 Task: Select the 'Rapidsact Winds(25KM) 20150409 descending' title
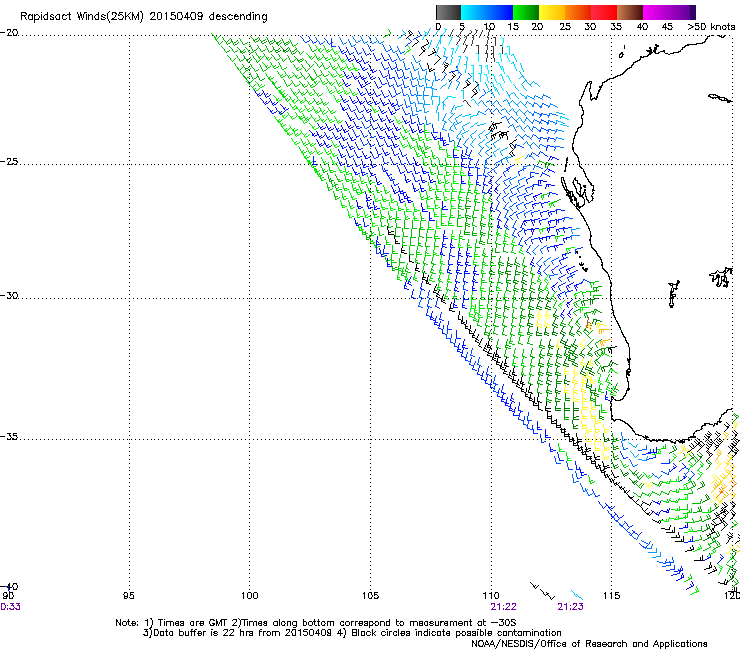click(x=143, y=17)
